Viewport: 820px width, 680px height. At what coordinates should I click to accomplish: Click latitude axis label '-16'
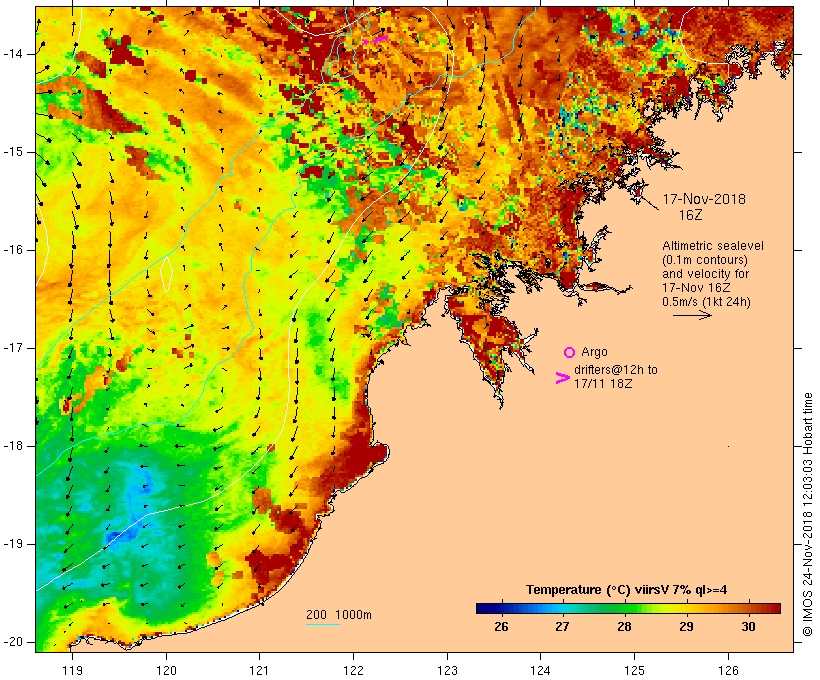pyautogui.click(x=13, y=250)
